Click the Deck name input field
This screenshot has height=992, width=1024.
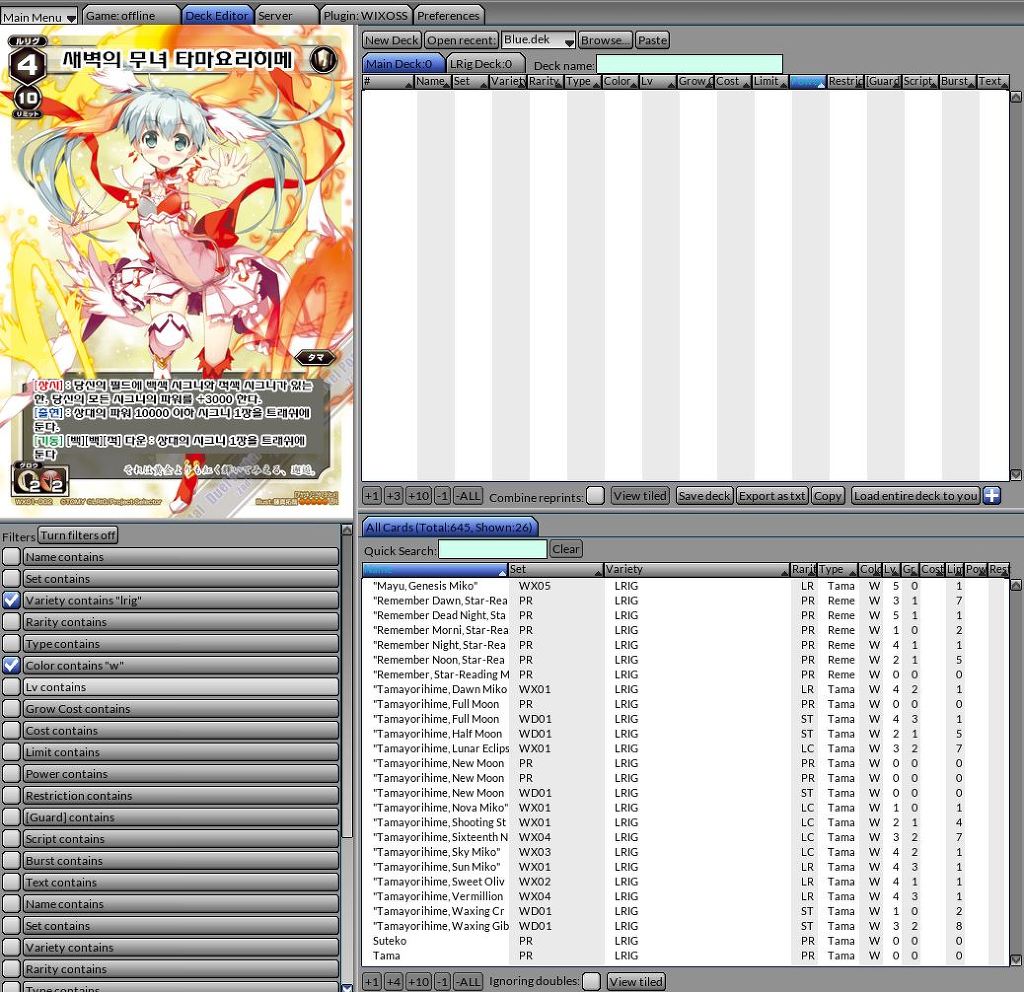point(689,65)
